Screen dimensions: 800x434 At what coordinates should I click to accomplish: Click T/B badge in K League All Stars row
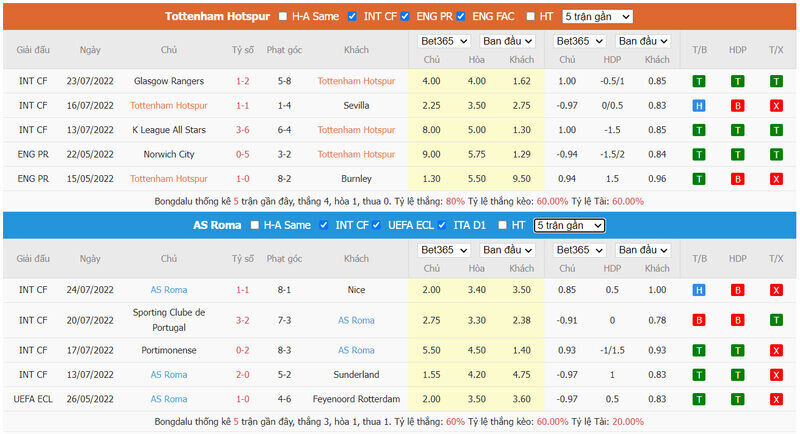[x=699, y=130]
